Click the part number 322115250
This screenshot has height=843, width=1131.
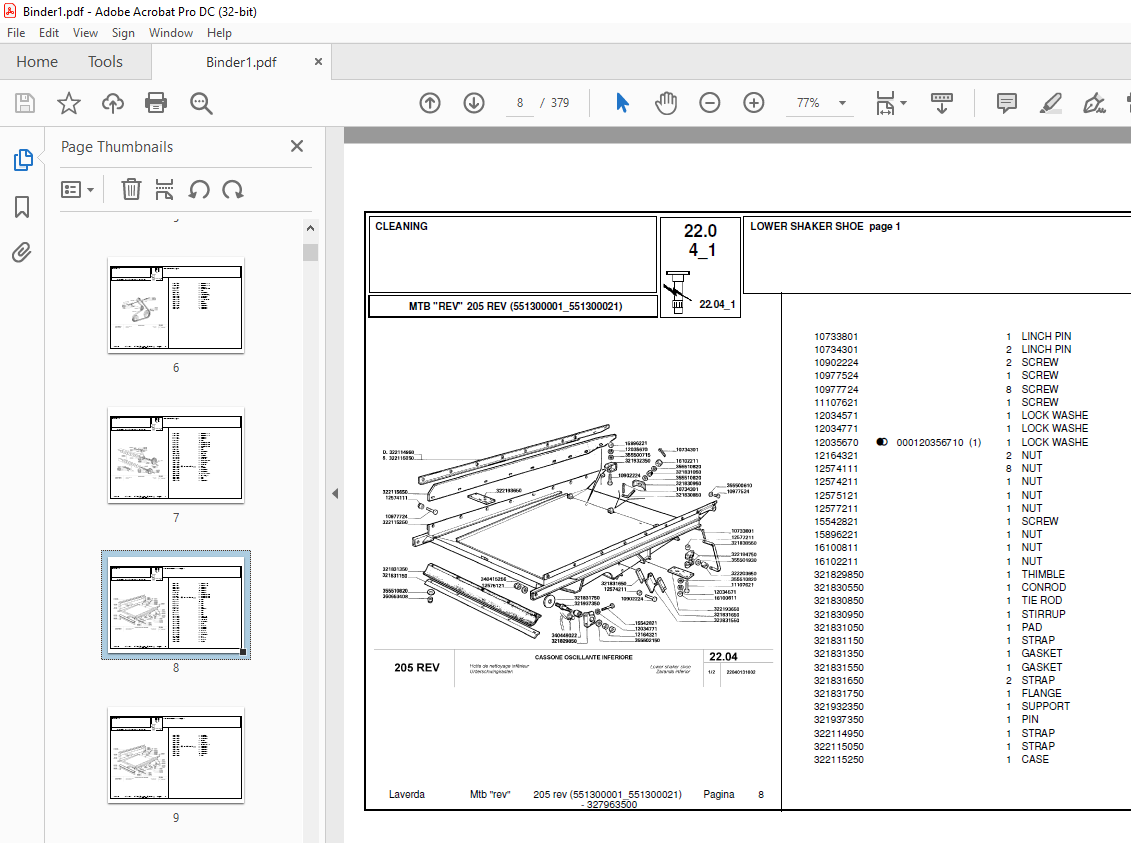click(838, 760)
